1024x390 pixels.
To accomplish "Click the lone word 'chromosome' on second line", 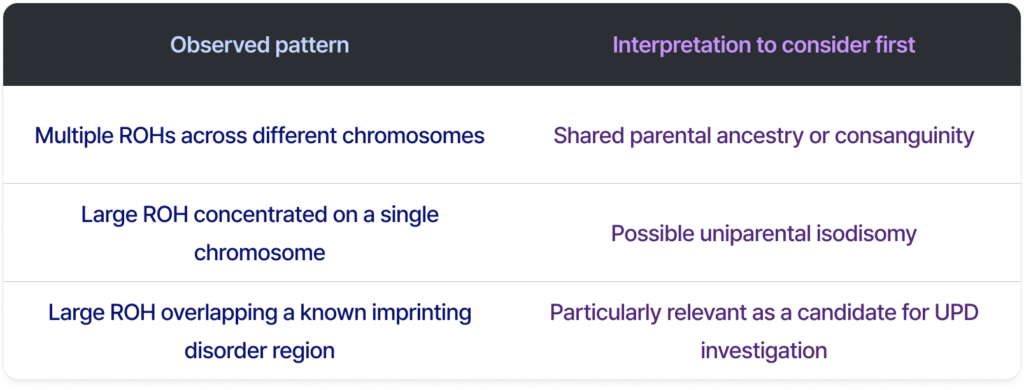I will (x=259, y=253).
